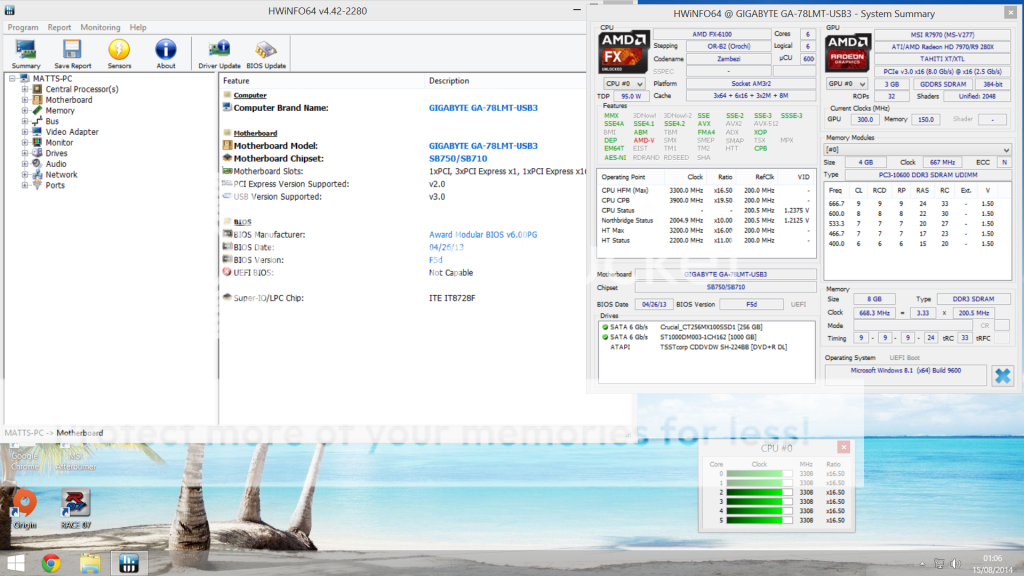This screenshot has width=1024, height=576.
Task: Expand the Motherboard tree node
Action: [x=25, y=100]
